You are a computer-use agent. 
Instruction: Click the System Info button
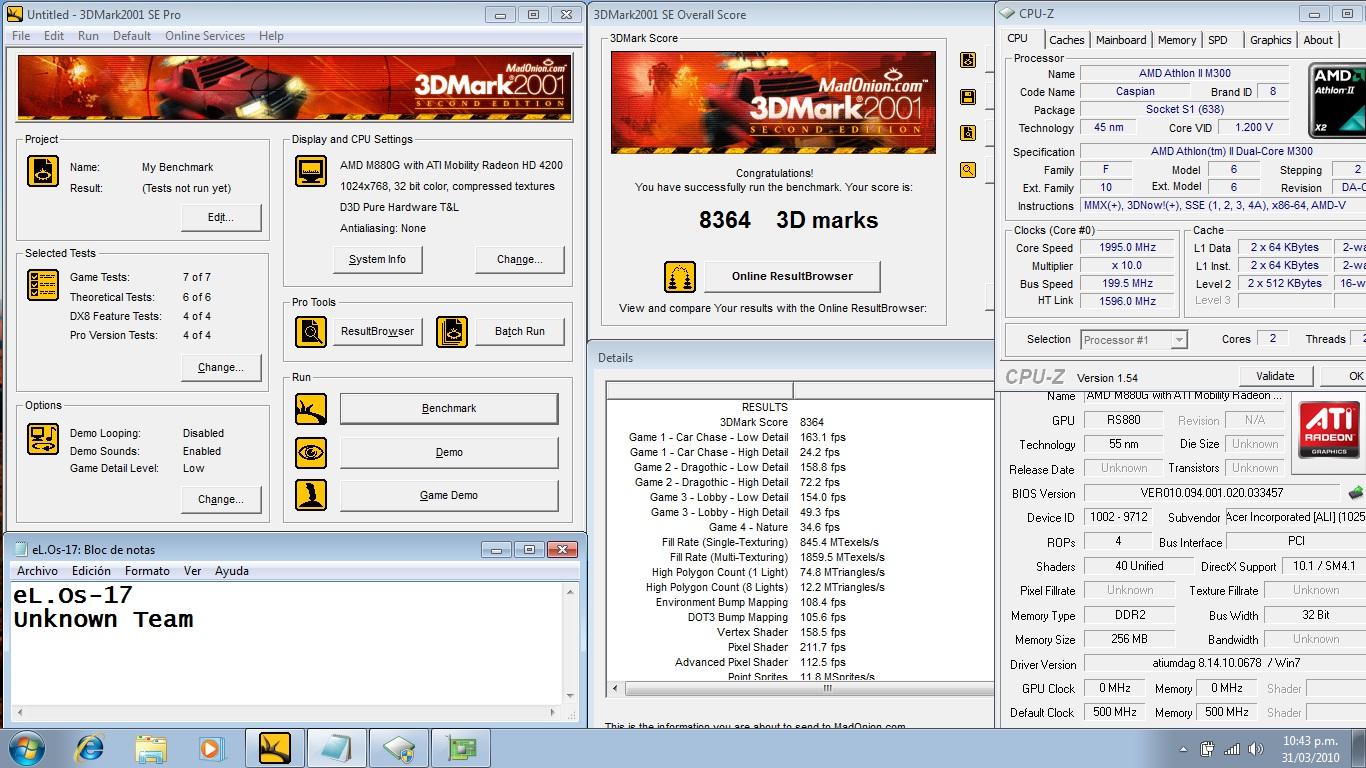[377, 259]
